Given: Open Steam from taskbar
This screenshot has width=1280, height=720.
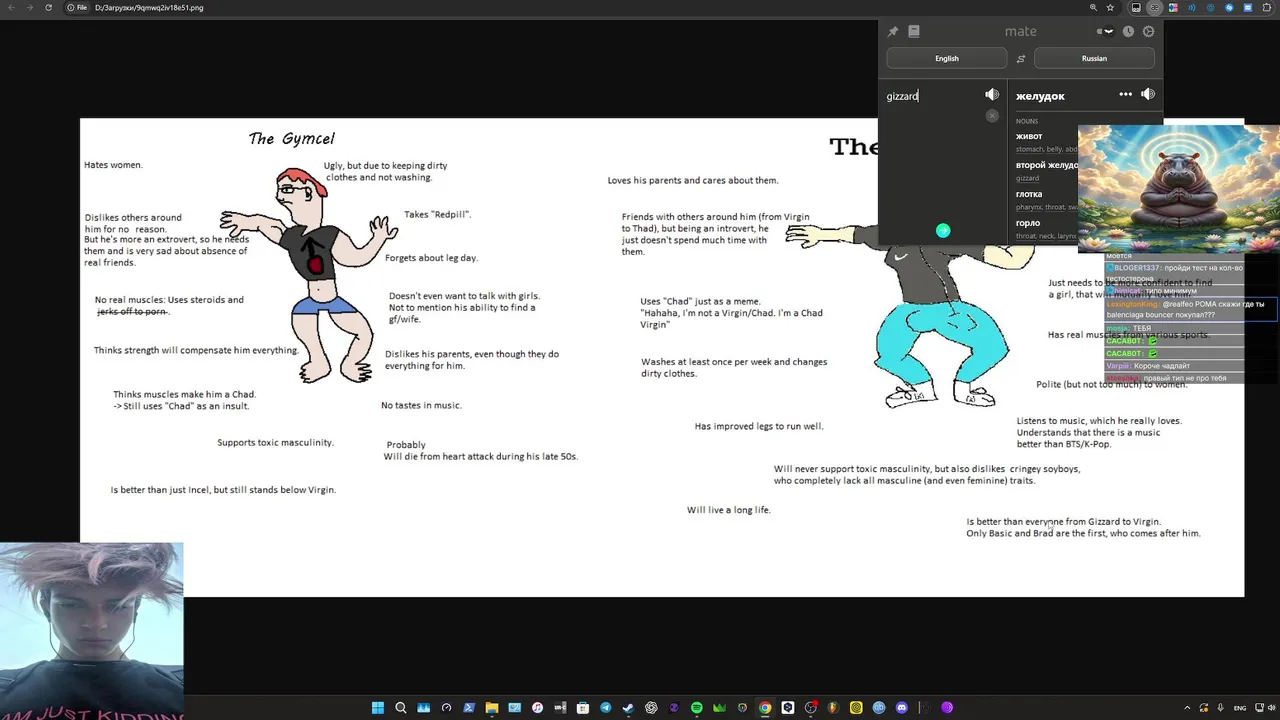Looking at the screenshot, I should [x=628, y=708].
